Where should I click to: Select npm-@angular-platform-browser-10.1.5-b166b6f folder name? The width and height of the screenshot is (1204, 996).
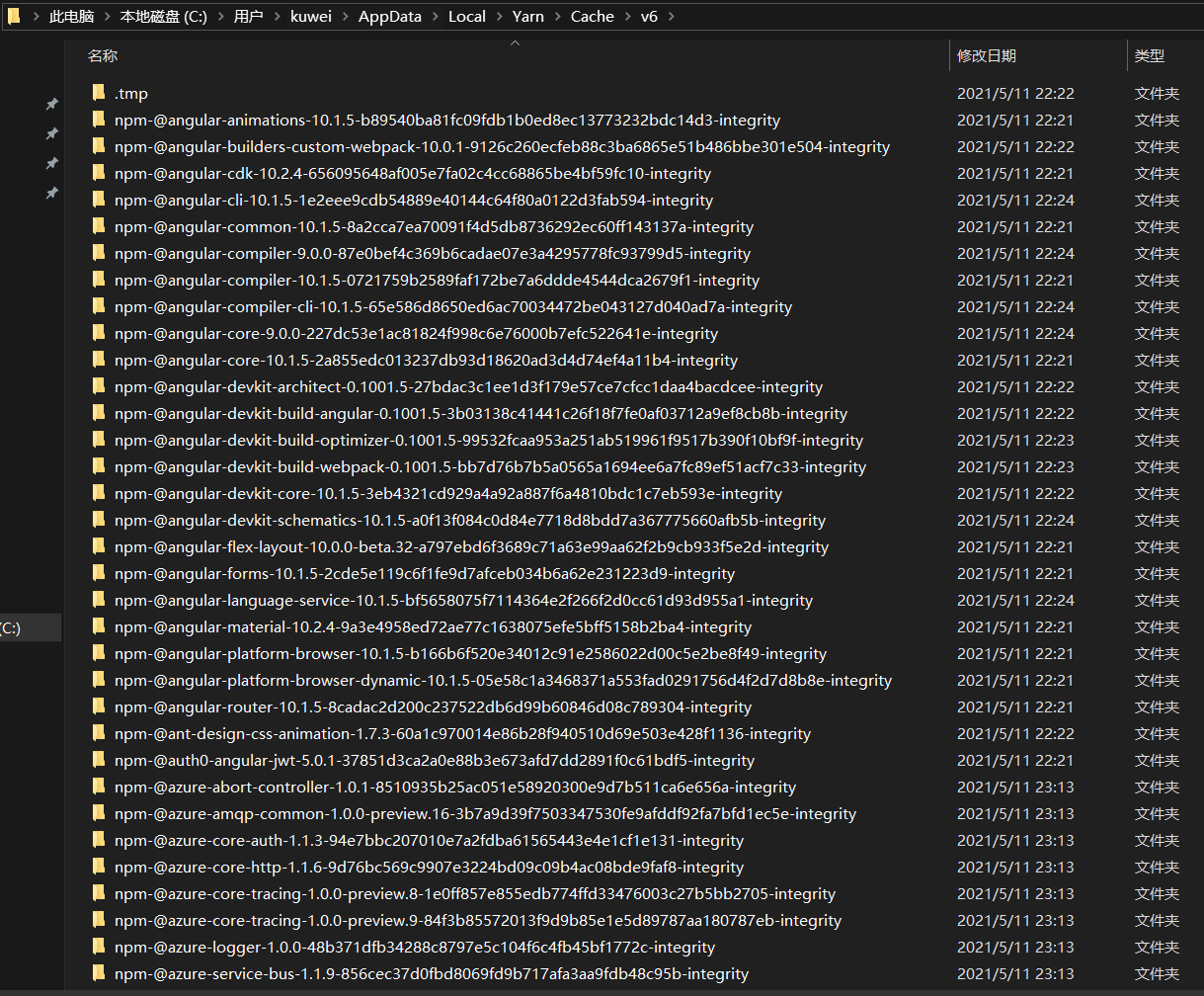click(470, 653)
